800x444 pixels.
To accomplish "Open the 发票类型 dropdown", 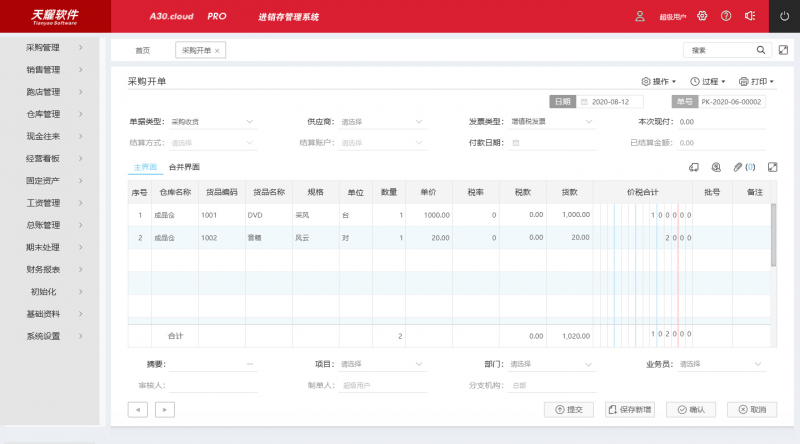I will pos(553,122).
